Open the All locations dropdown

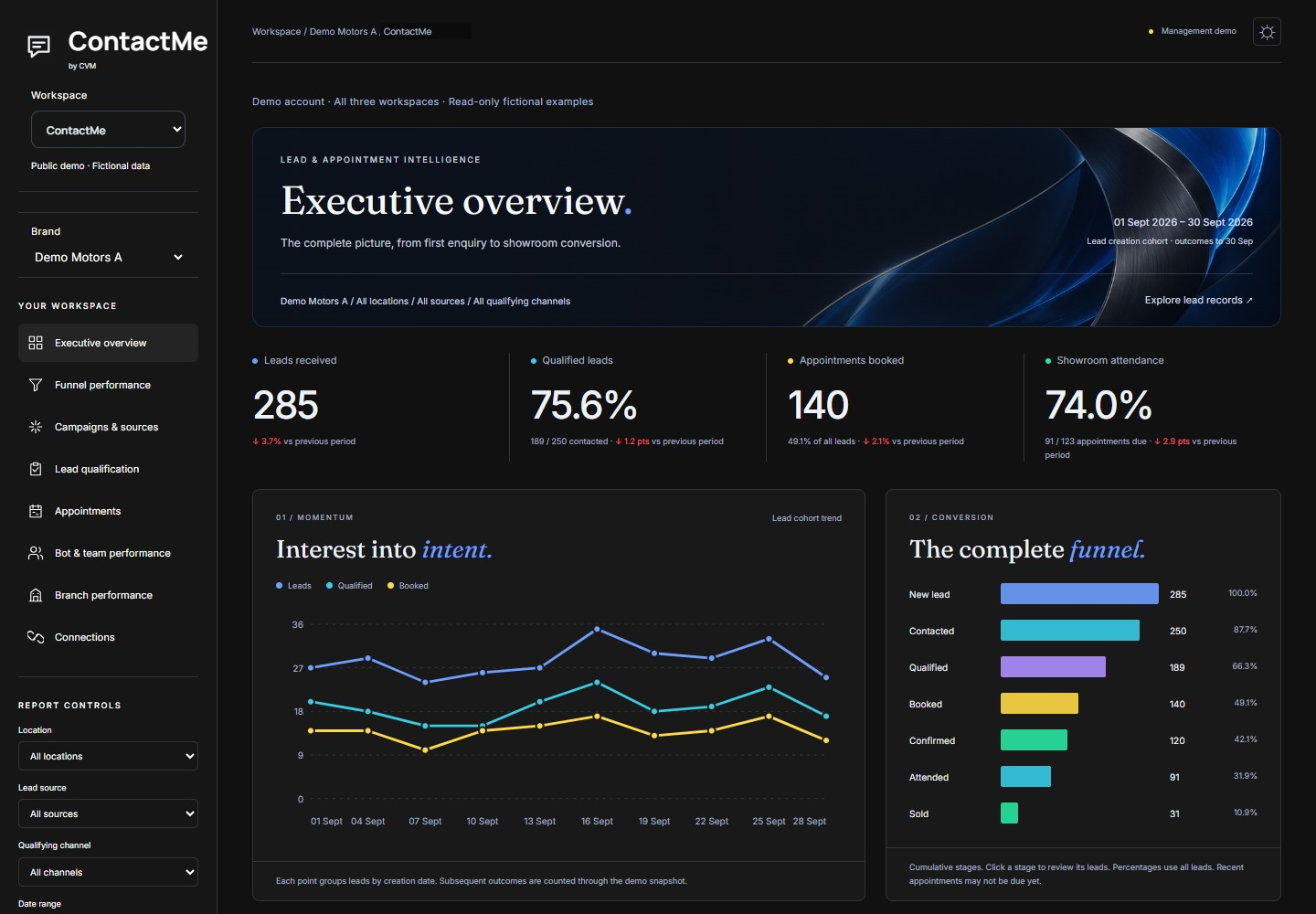click(x=108, y=756)
